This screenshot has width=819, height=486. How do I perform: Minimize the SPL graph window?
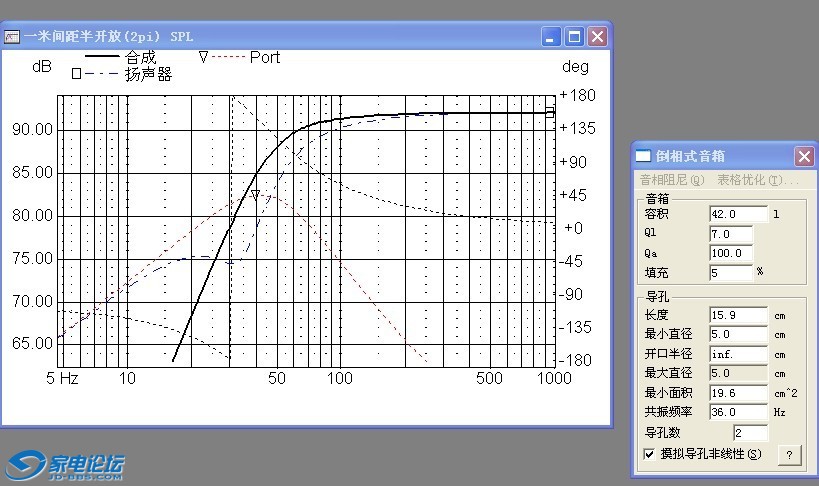tap(551, 37)
